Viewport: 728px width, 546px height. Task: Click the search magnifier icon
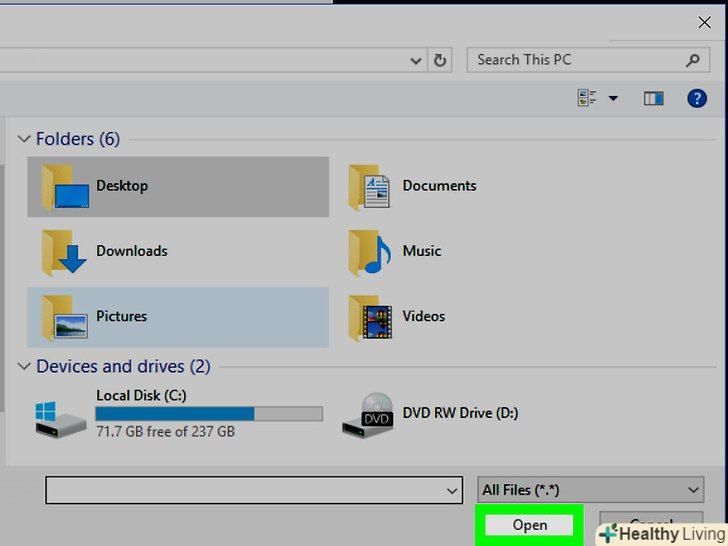[692, 60]
